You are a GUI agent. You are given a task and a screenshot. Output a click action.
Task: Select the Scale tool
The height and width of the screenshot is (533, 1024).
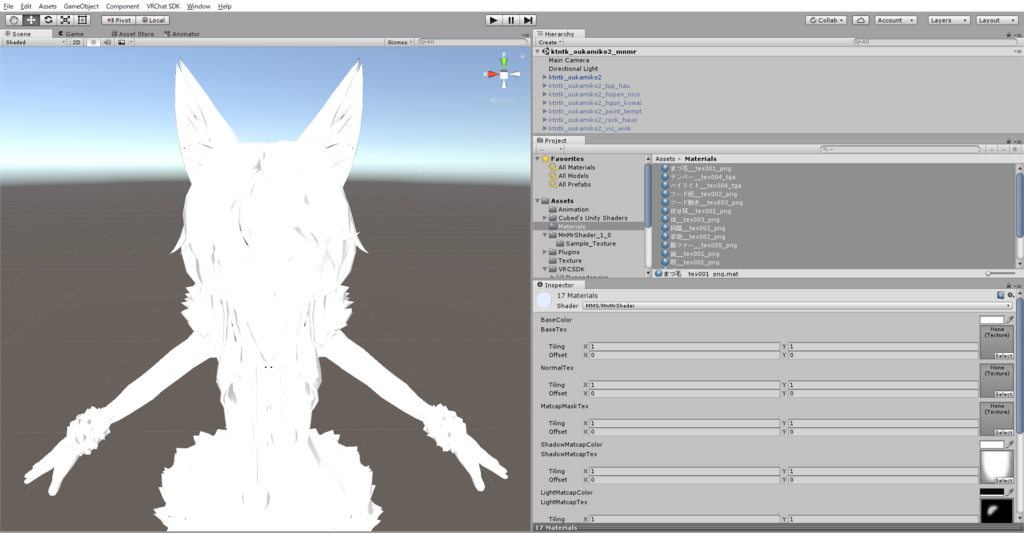pos(65,20)
